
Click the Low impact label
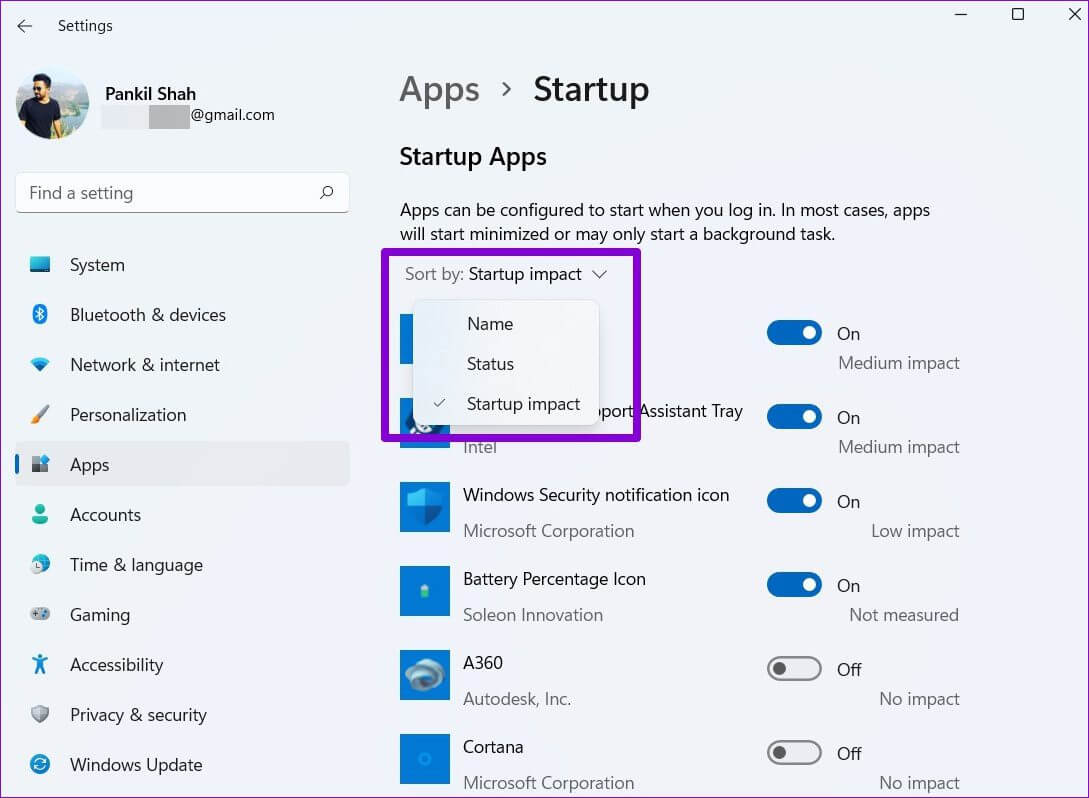915,531
